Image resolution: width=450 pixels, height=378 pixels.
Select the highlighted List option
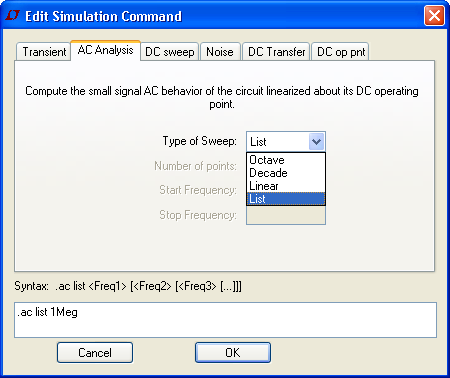pyautogui.click(x=286, y=199)
